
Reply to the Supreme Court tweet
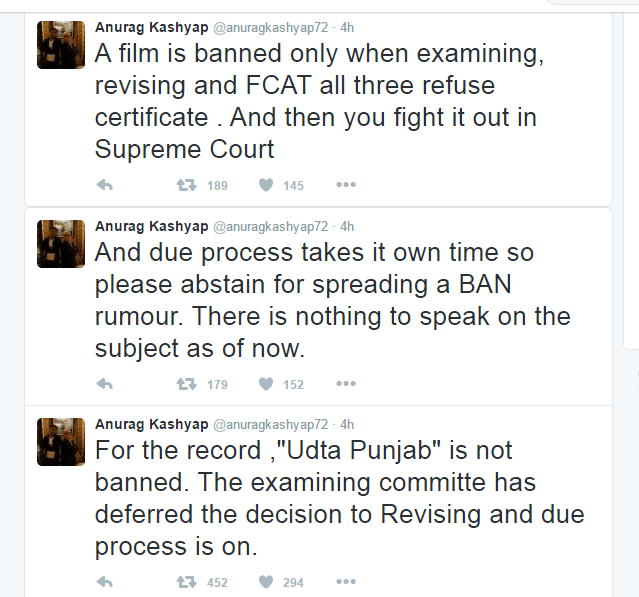[x=104, y=185]
